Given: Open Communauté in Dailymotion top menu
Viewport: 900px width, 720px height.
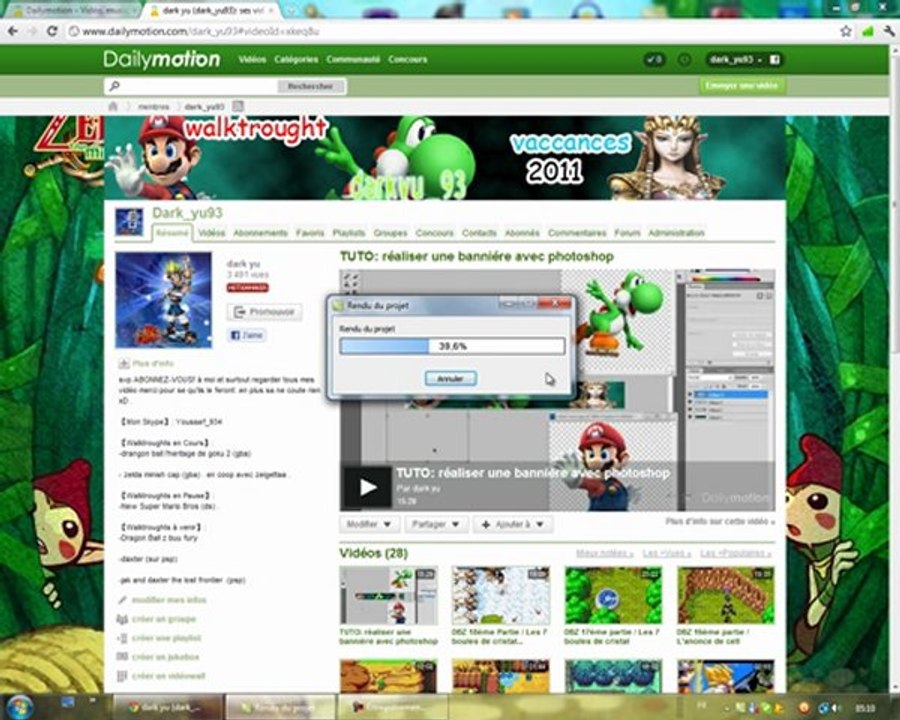Looking at the screenshot, I should click(353, 59).
